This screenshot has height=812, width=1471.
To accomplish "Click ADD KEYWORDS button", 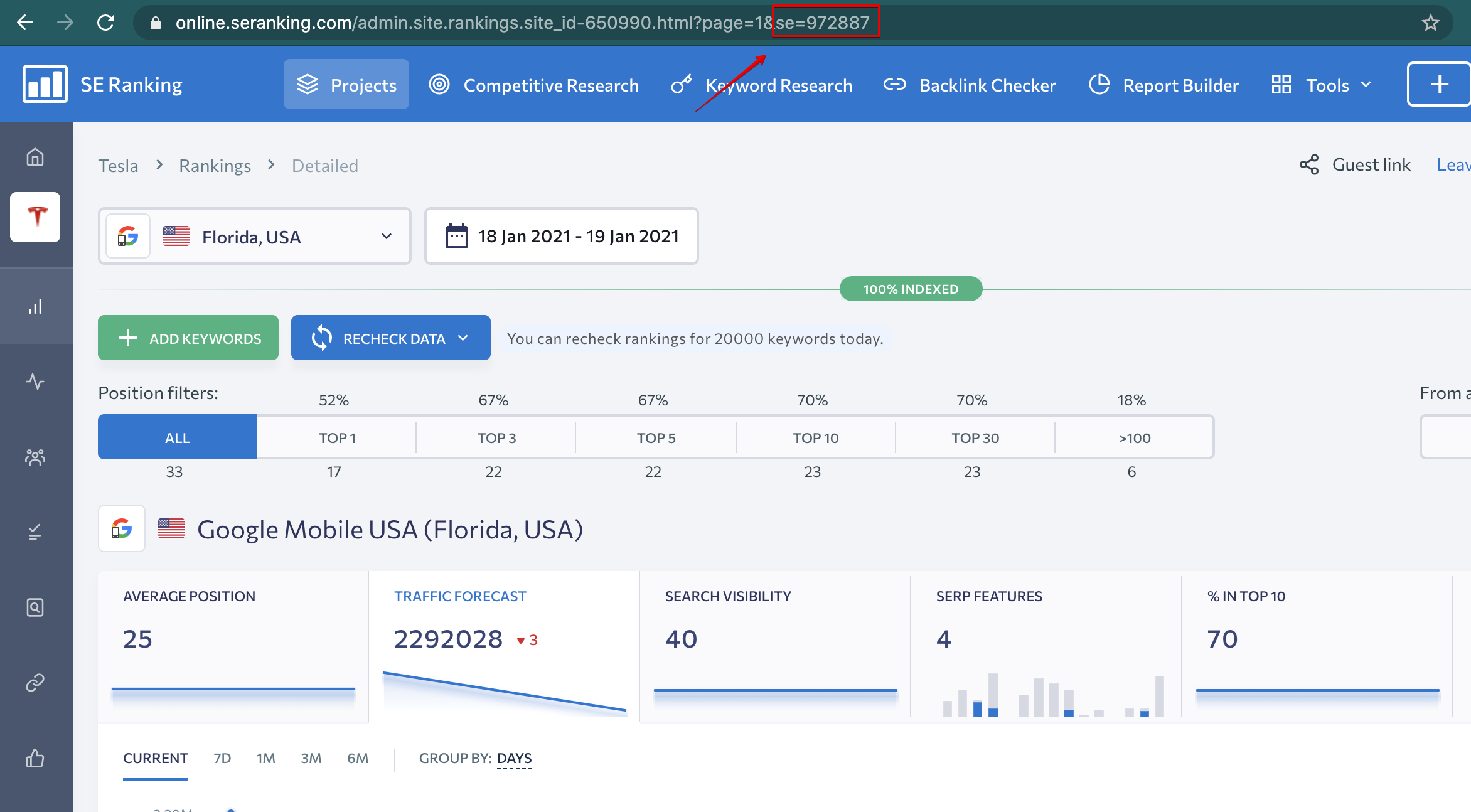I will point(188,338).
